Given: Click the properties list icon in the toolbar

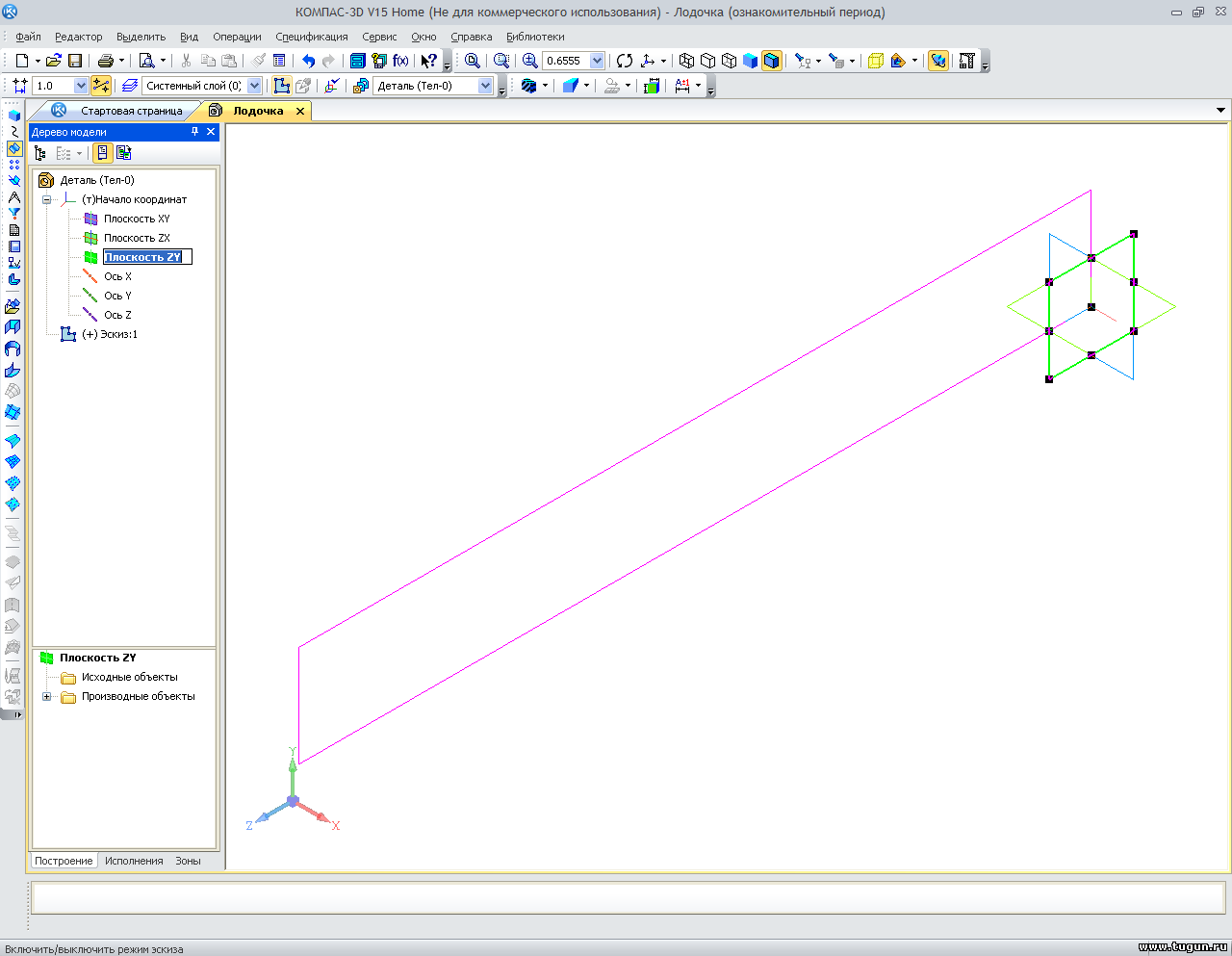Looking at the screenshot, I should point(279,61).
